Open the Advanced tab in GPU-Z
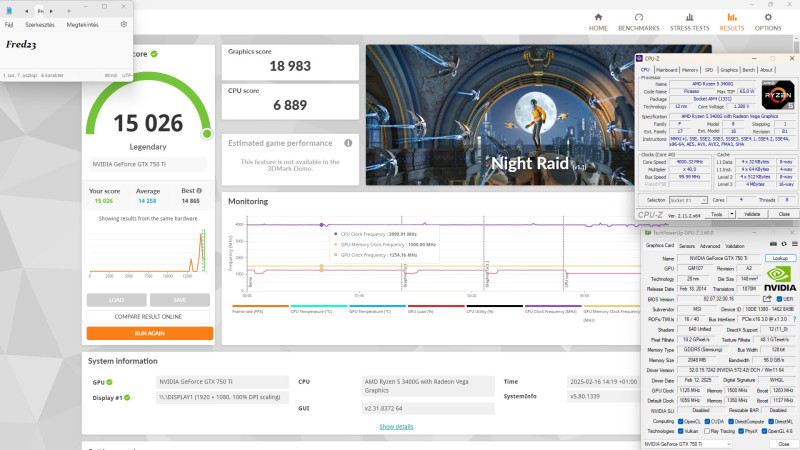The image size is (800, 450). click(x=710, y=246)
